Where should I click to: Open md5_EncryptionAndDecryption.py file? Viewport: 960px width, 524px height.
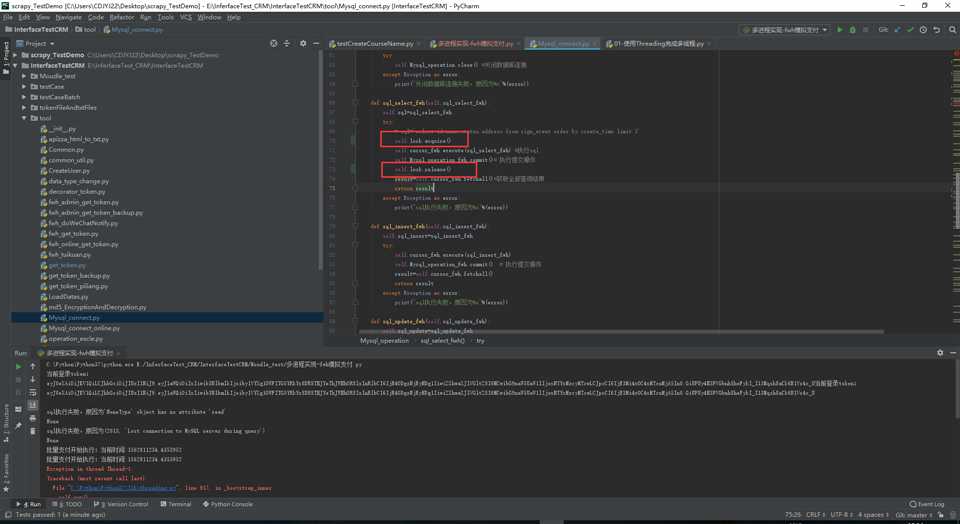tap(97, 307)
